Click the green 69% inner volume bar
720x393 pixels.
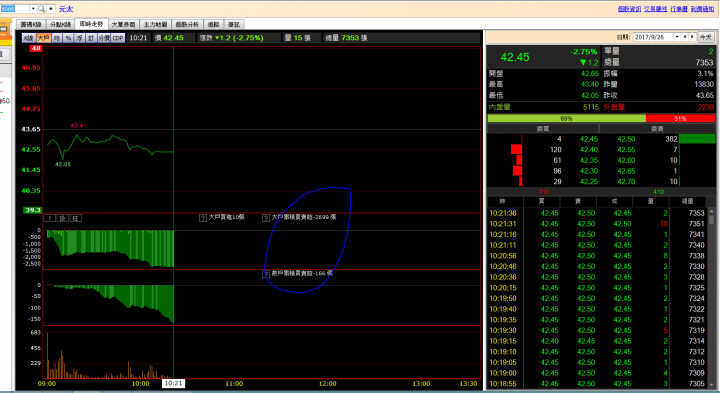click(x=567, y=118)
